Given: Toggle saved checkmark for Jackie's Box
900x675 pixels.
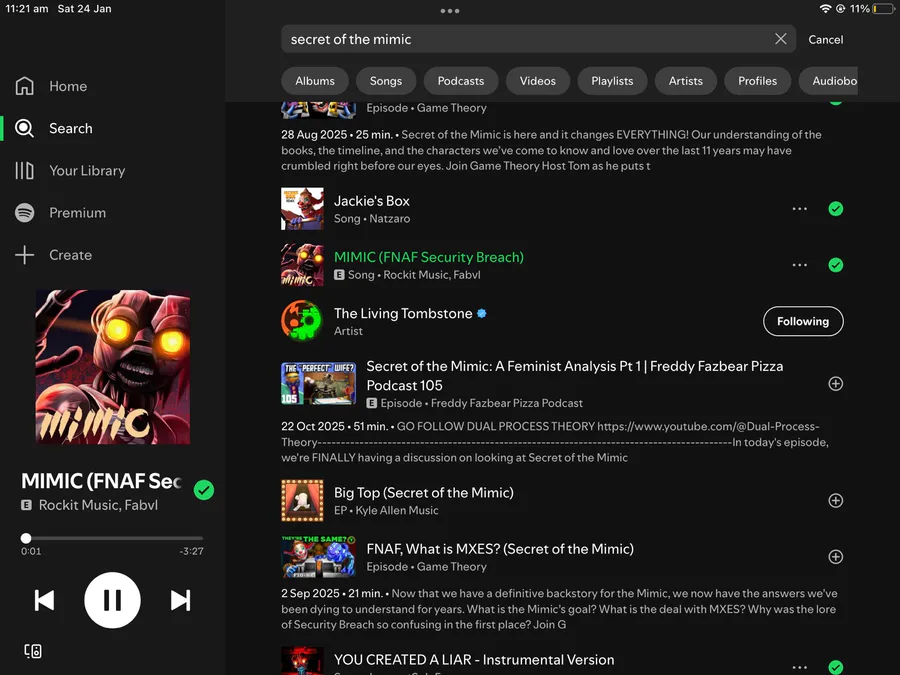Looking at the screenshot, I should tap(836, 209).
